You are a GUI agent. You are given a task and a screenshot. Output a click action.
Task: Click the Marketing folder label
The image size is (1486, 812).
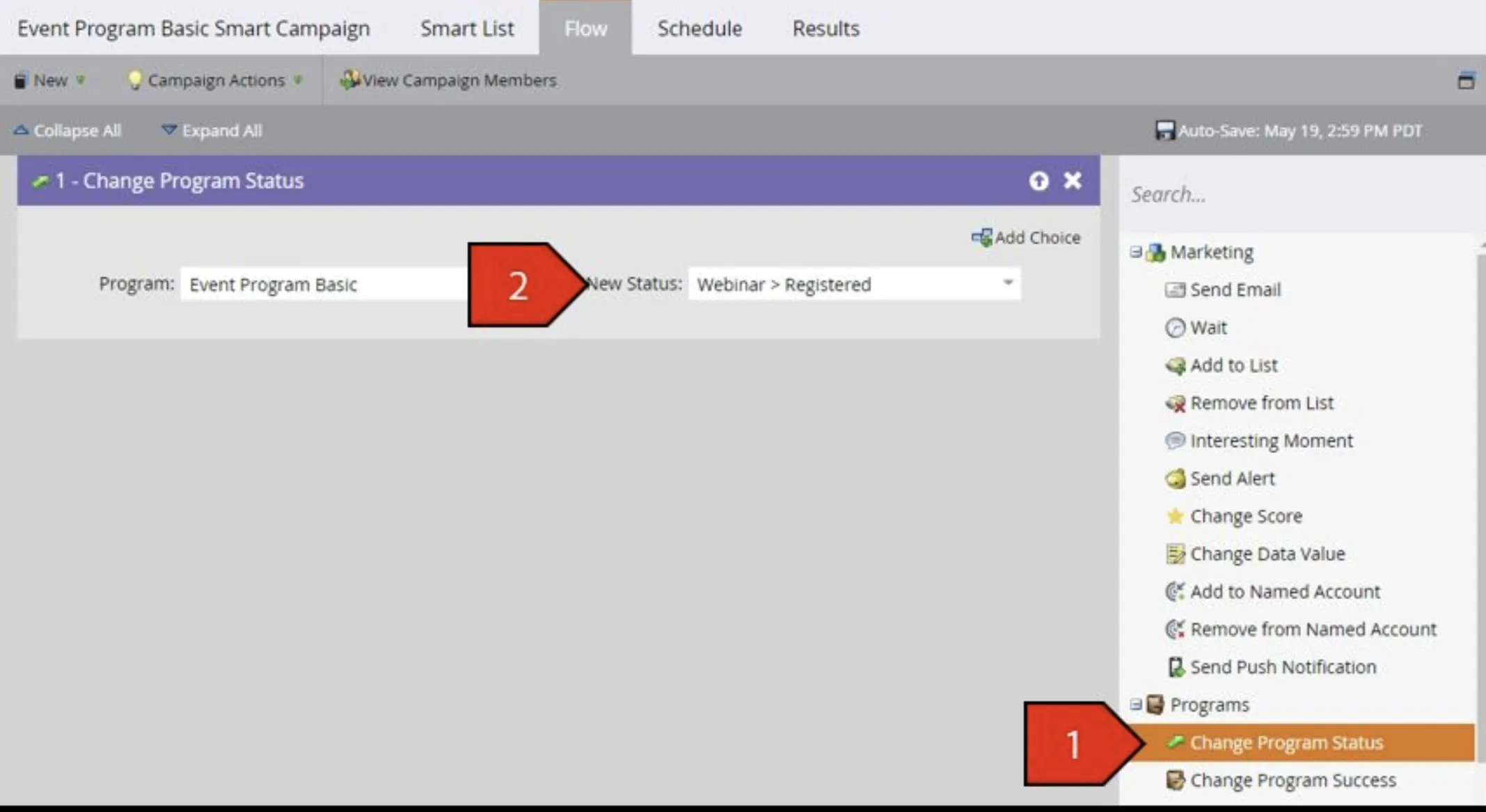[1212, 252]
